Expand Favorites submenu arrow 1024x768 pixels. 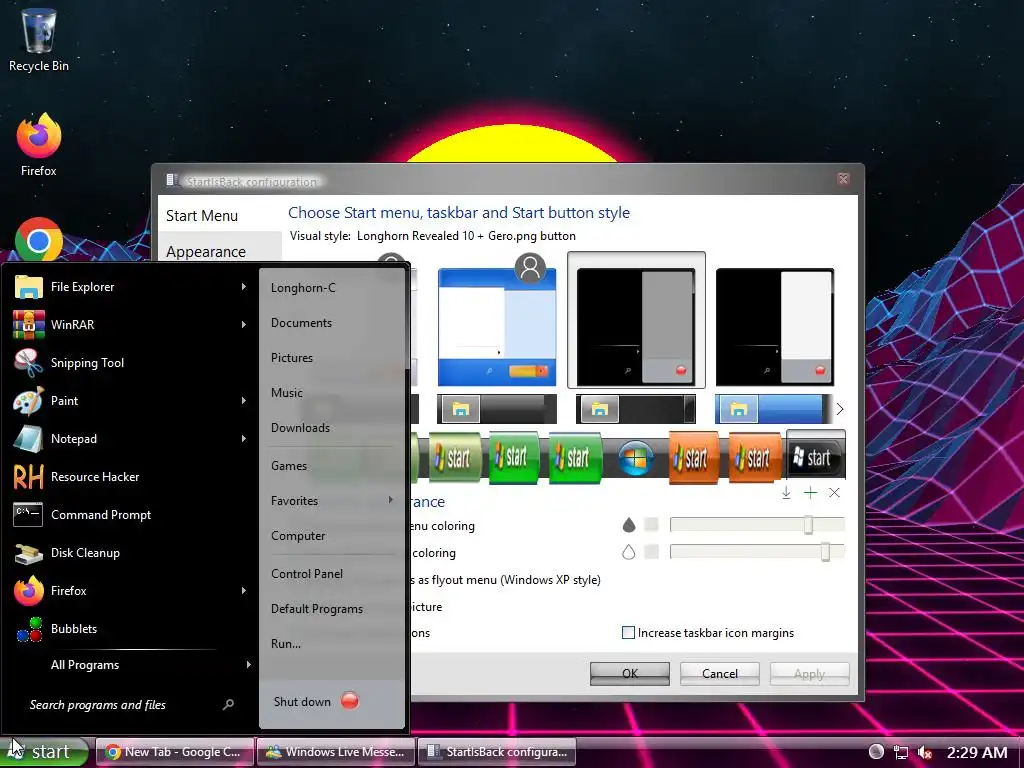point(391,500)
